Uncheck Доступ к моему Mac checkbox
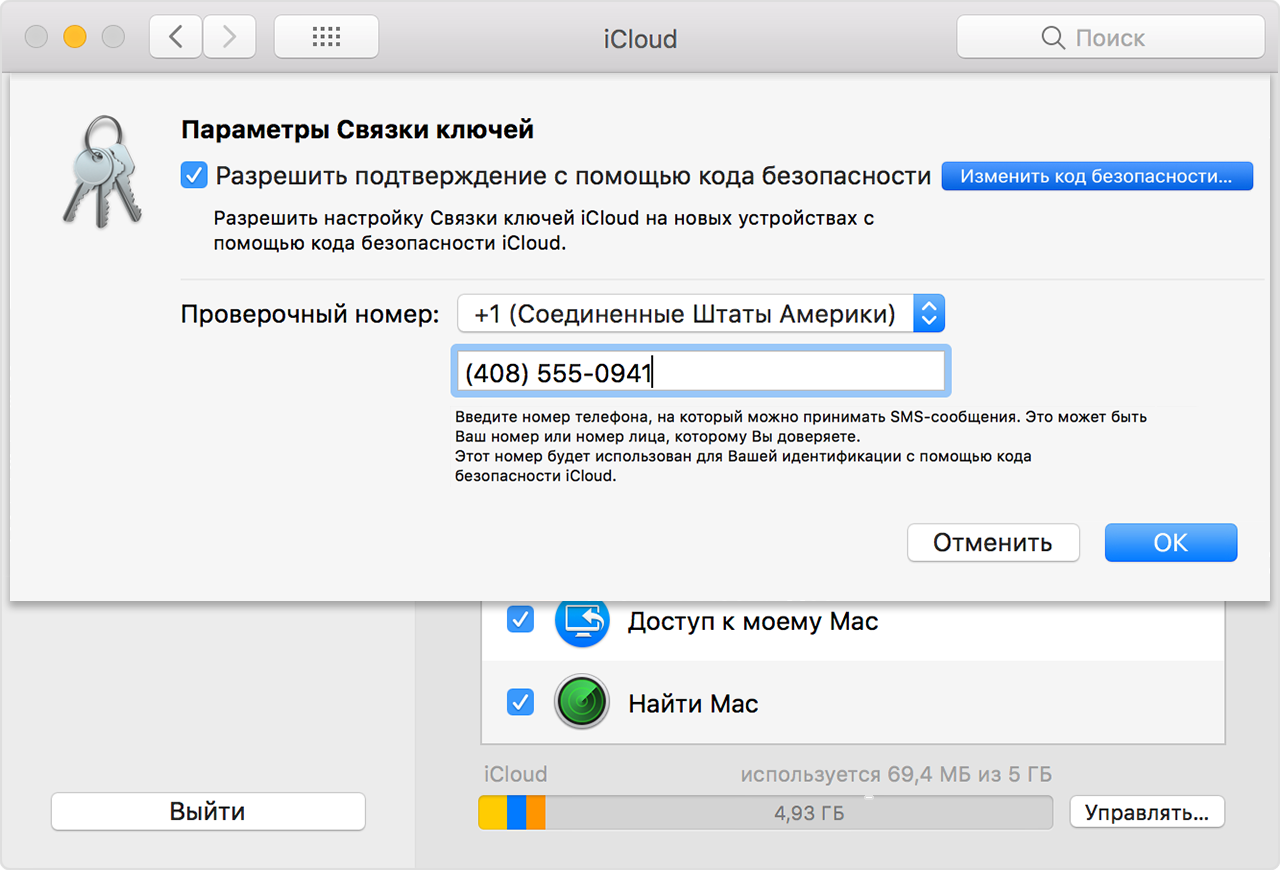Viewport: 1280px width, 870px height. pos(520,620)
